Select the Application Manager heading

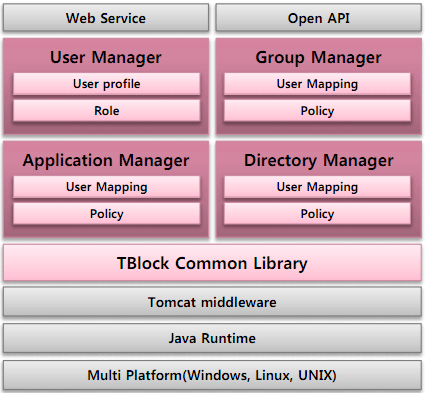pos(106,160)
